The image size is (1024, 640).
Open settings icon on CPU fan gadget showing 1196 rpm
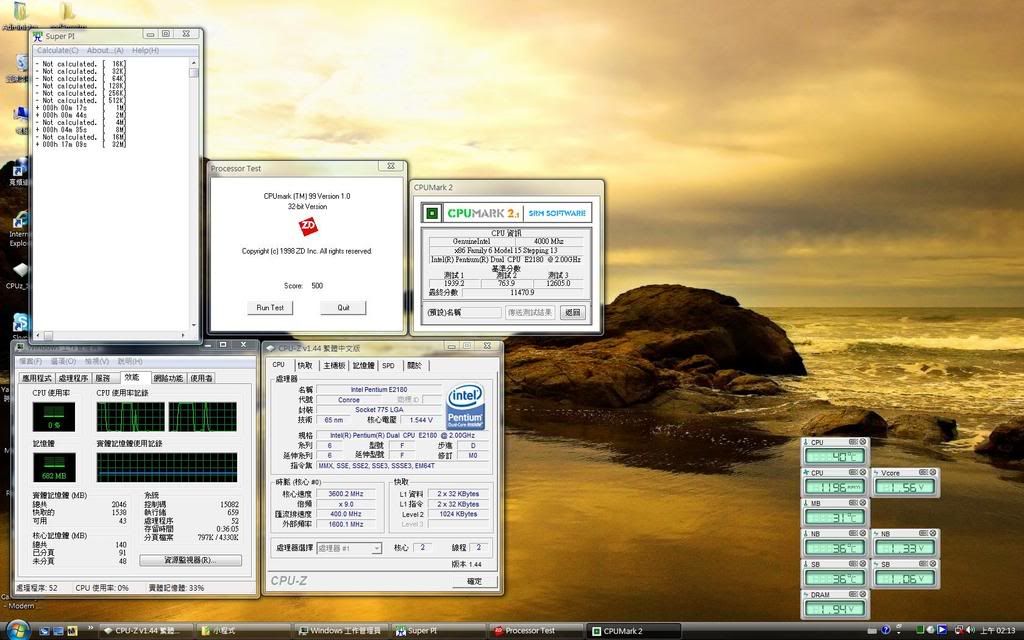coord(852,472)
